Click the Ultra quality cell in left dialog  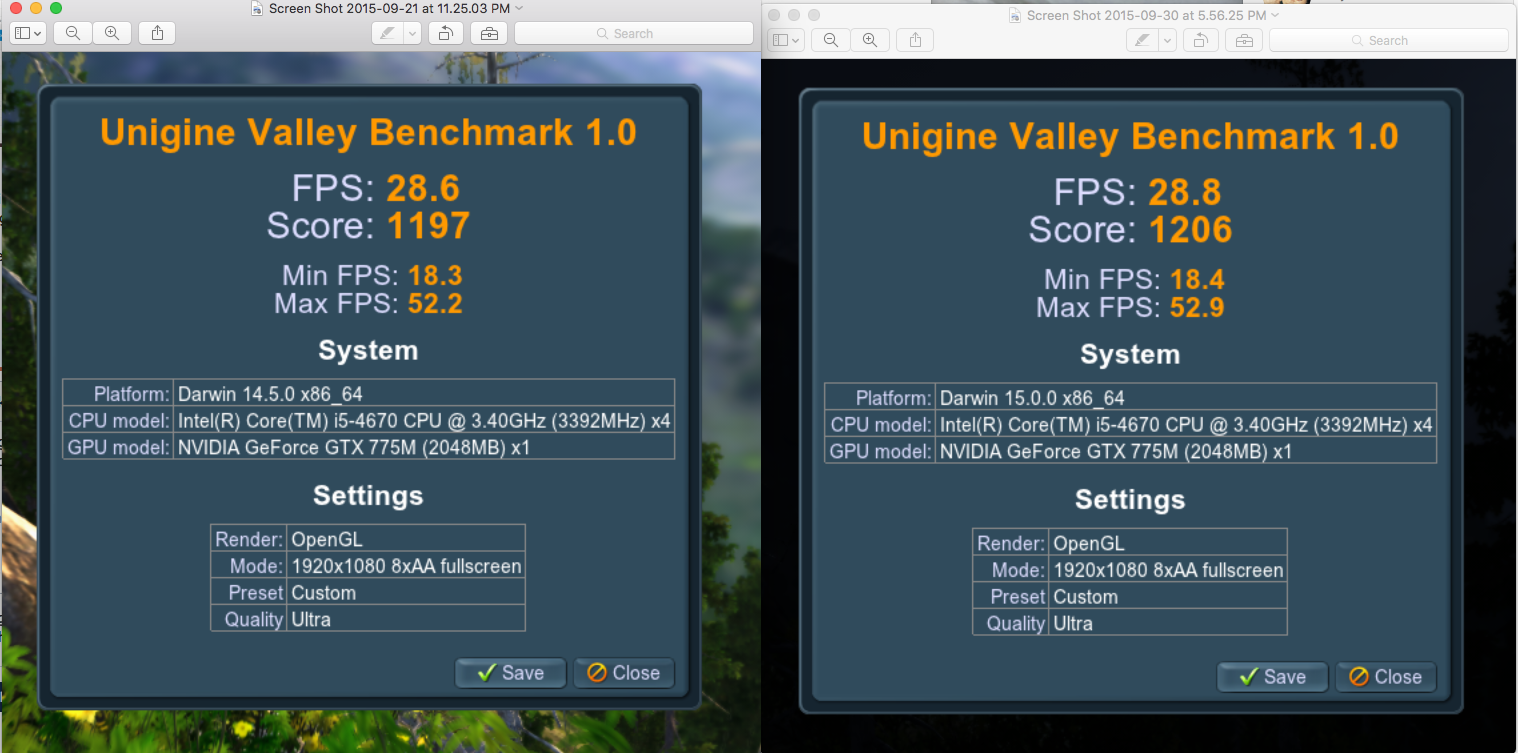[406, 619]
